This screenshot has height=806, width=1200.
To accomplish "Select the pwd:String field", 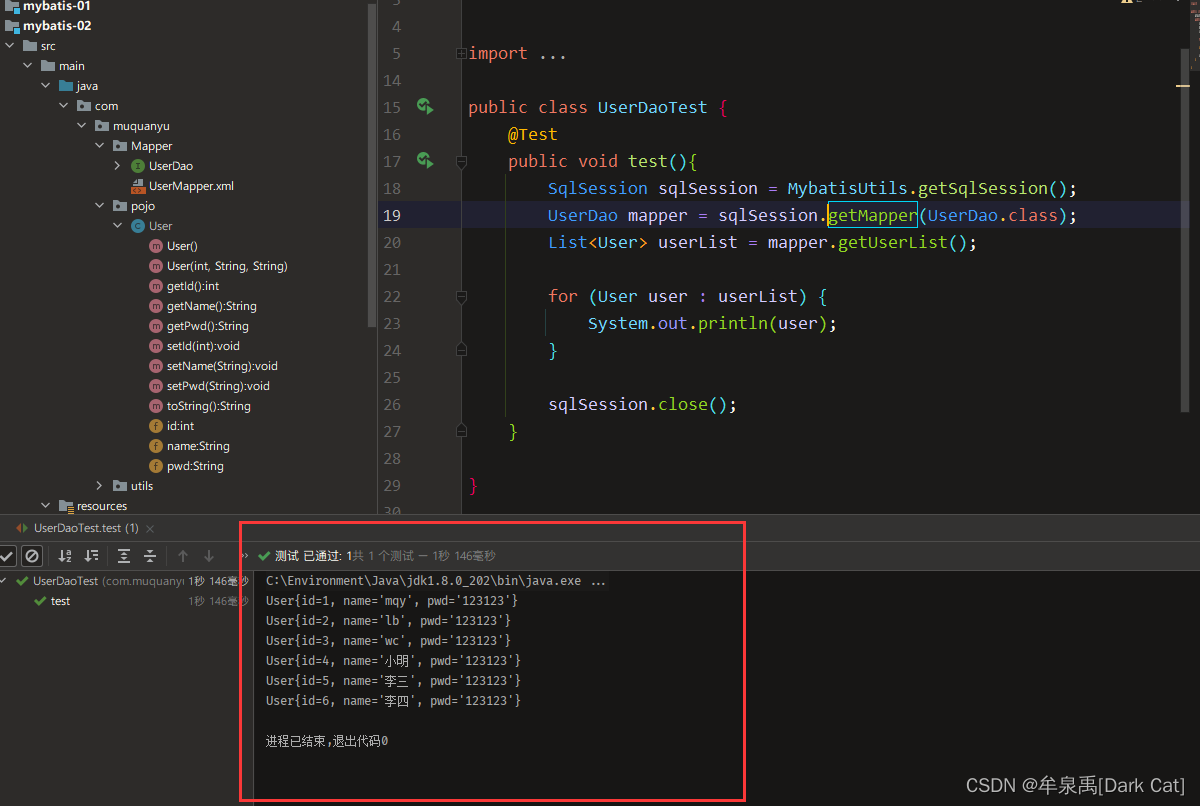I will tap(195, 466).
